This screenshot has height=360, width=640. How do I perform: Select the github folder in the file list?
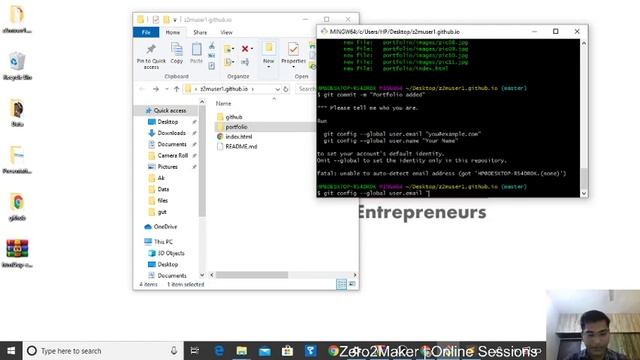pos(233,117)
